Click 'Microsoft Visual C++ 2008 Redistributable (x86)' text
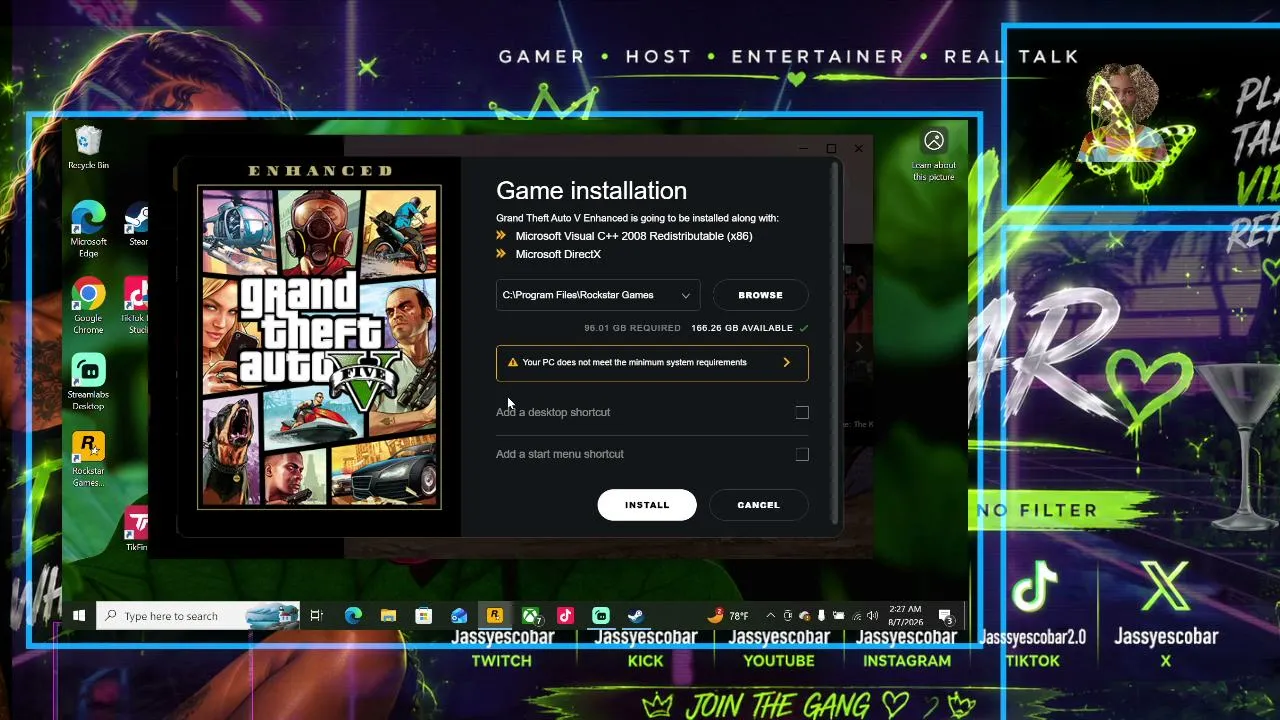 point(634,236)
